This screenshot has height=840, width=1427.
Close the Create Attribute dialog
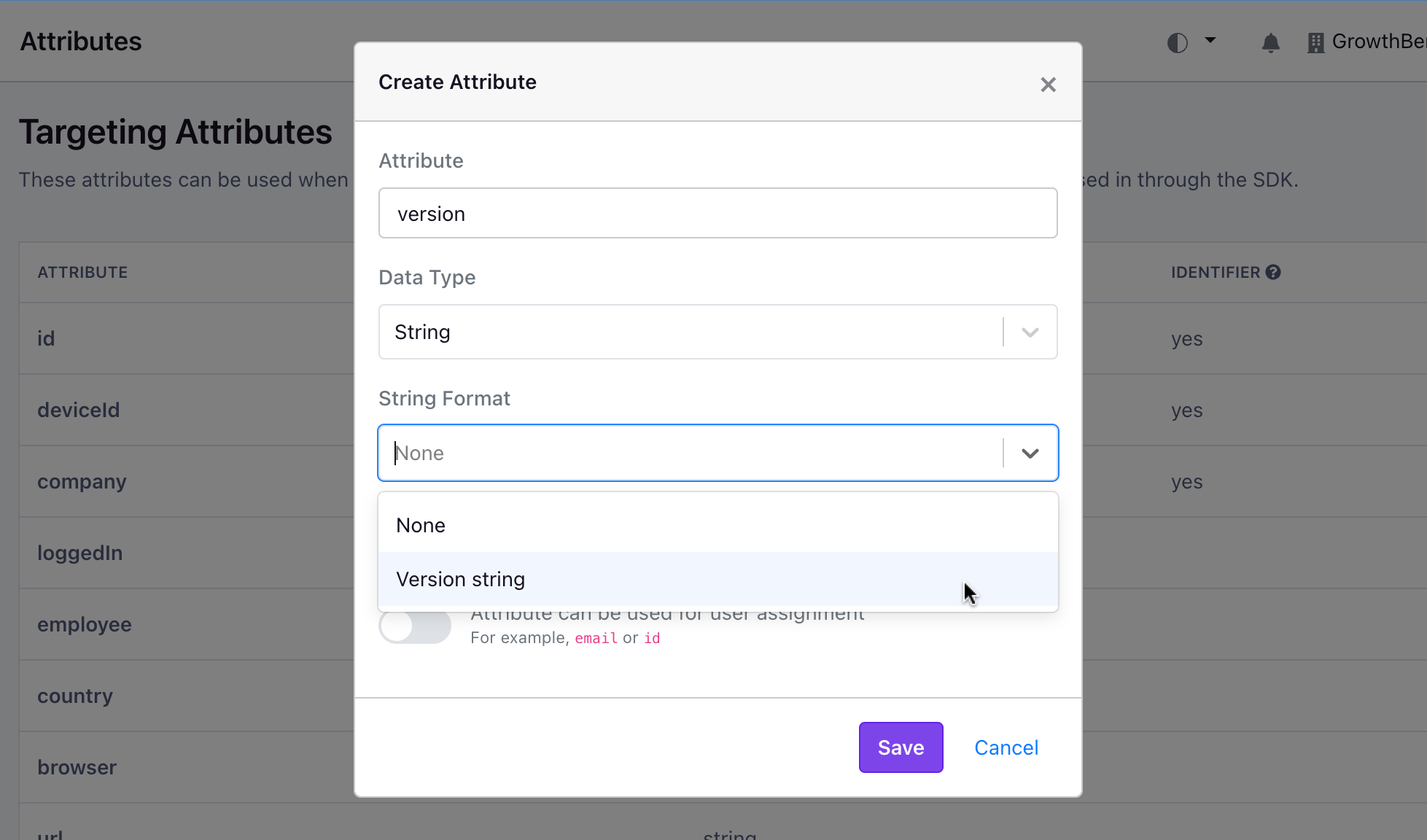[x=1048, y=85]
